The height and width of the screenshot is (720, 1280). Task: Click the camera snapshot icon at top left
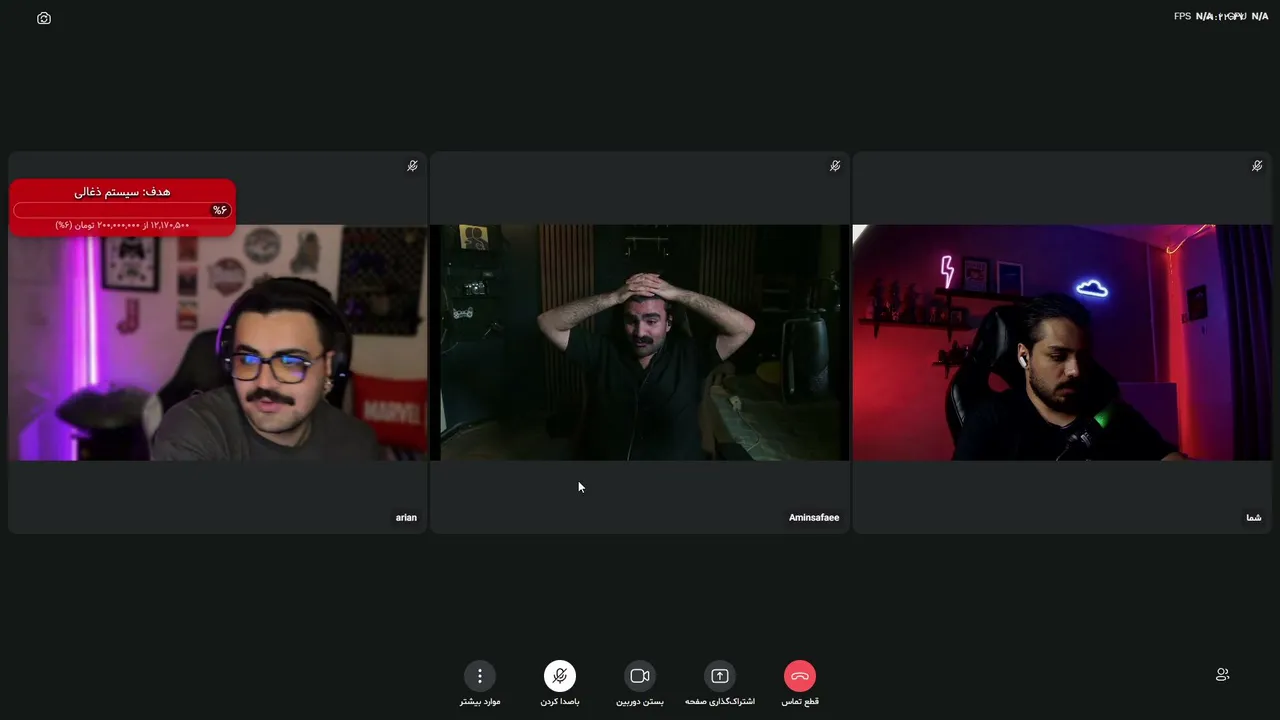click(44, 18)
